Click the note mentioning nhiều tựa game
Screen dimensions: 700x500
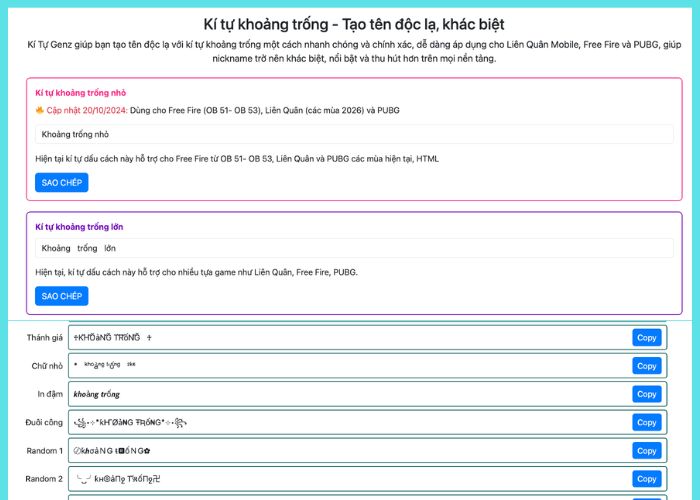[196, 272]
